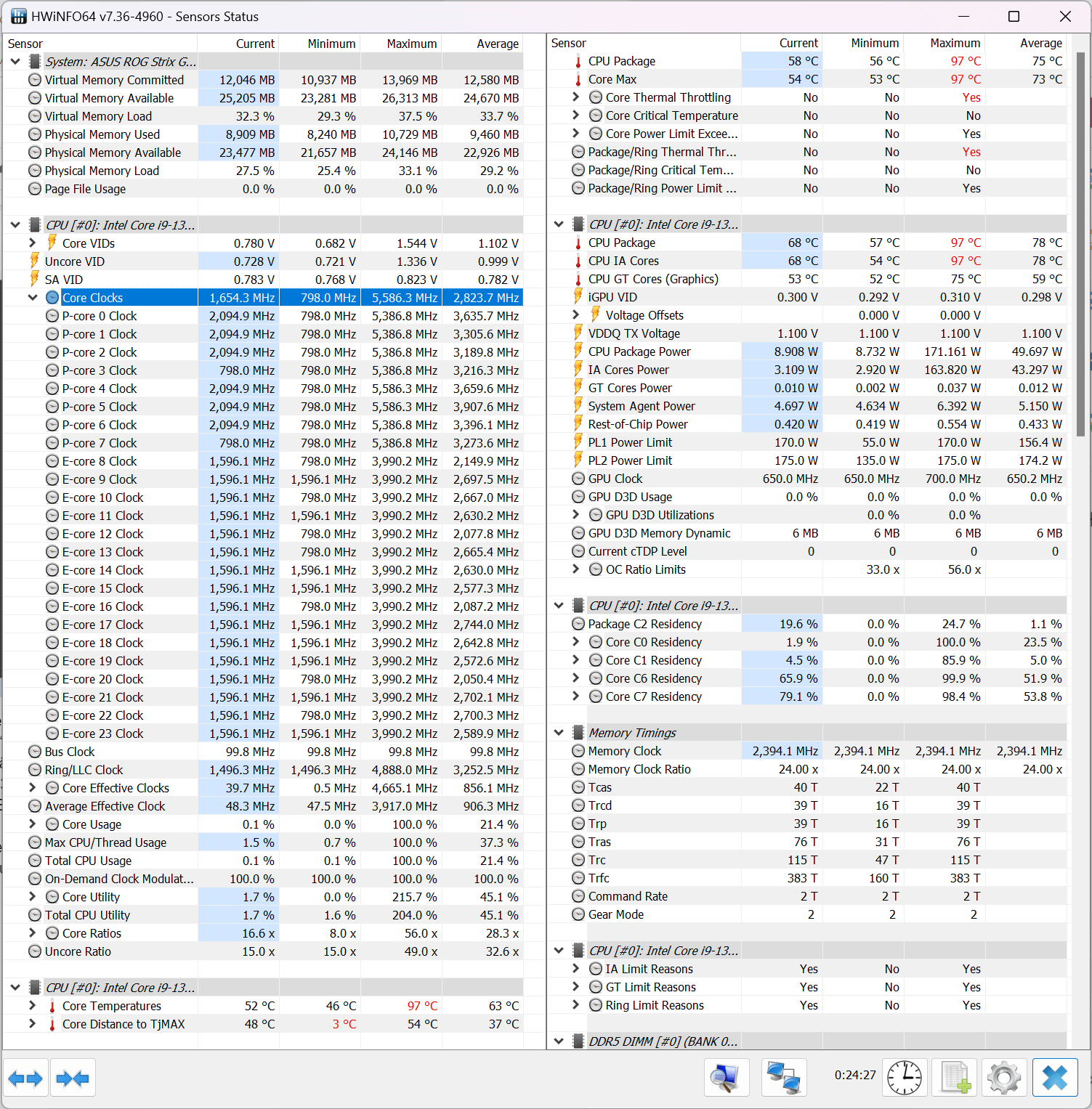The image size is (1092, 1109).
Task: Click the icon beside Virtual Memory Committed
Action: click(35, 80)
